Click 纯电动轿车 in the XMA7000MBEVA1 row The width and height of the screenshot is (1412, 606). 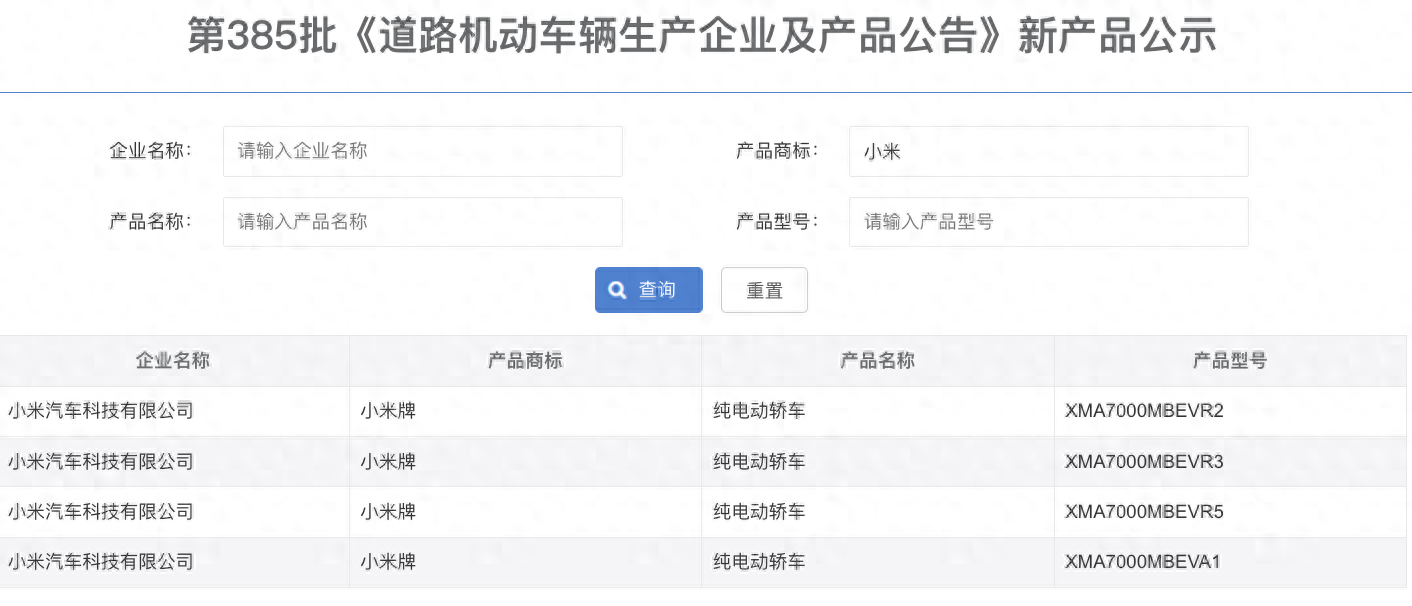point(759,562)
